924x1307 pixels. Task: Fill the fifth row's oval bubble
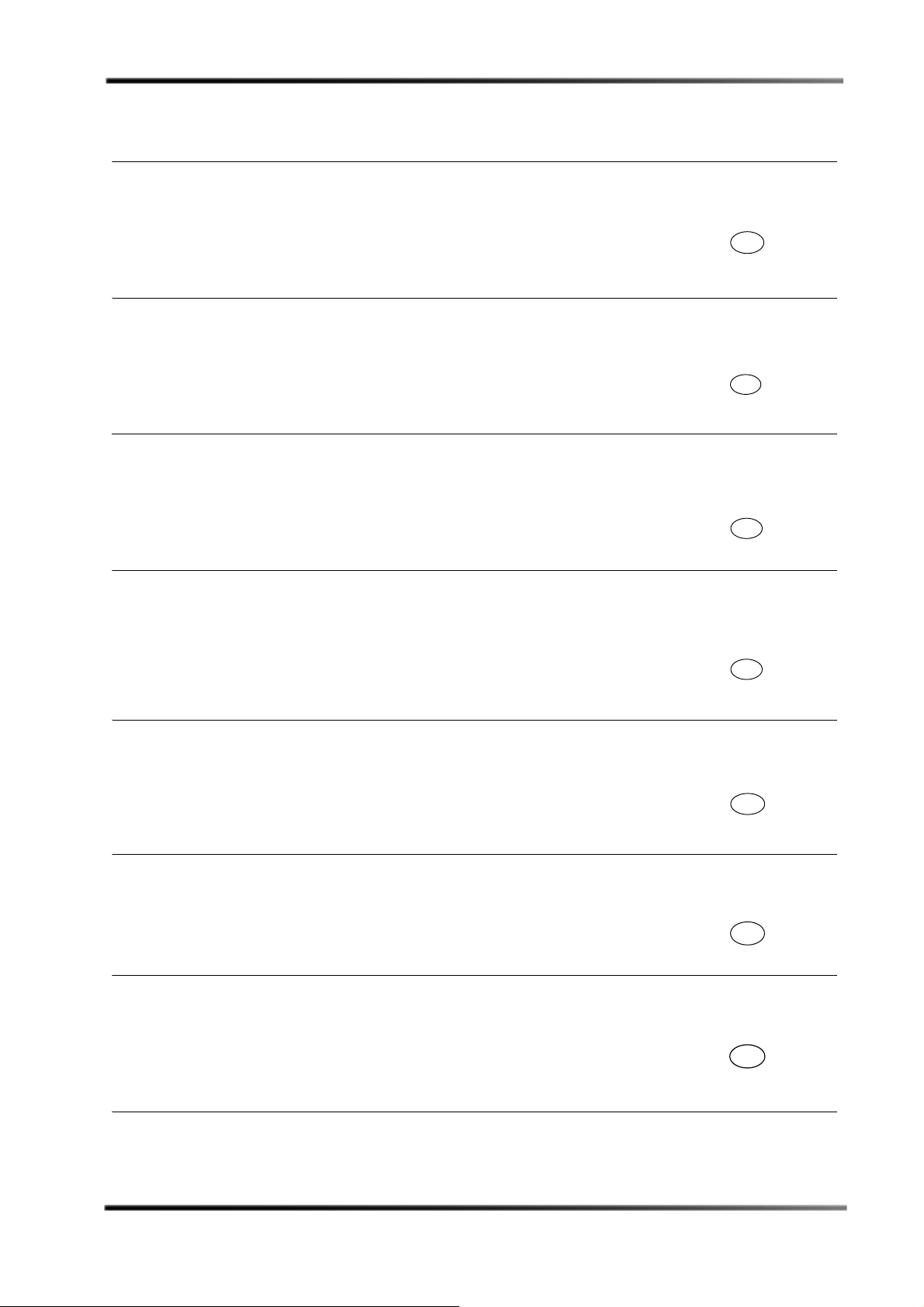pos(747,804)
